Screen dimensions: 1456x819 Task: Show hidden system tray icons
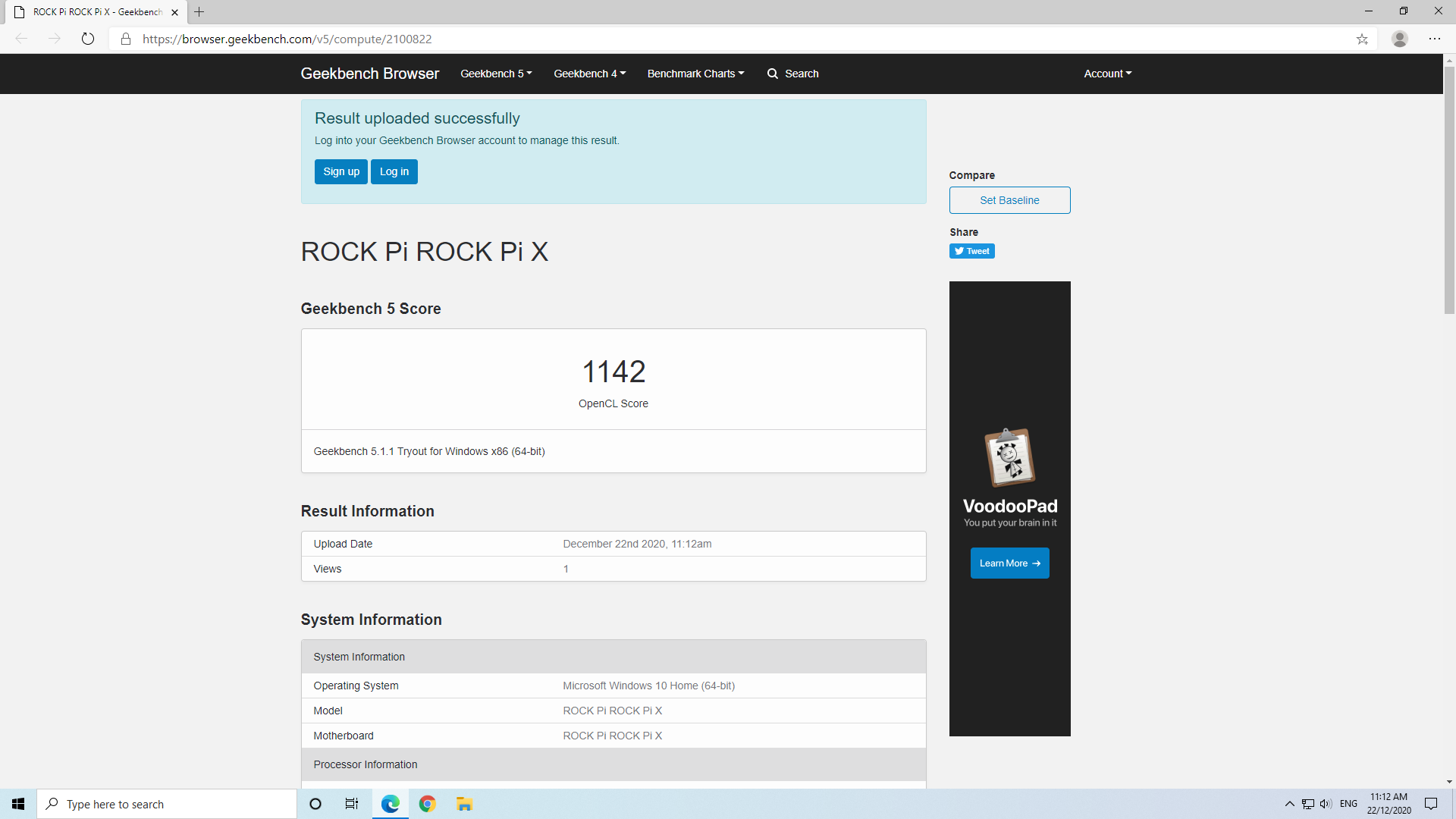(1289, 804)
